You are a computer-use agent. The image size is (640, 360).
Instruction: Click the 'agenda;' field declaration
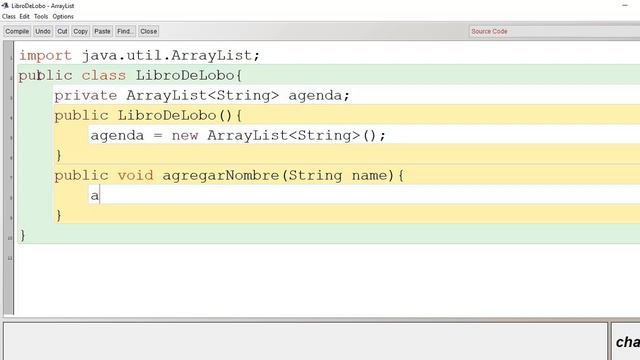click(319, 96)
